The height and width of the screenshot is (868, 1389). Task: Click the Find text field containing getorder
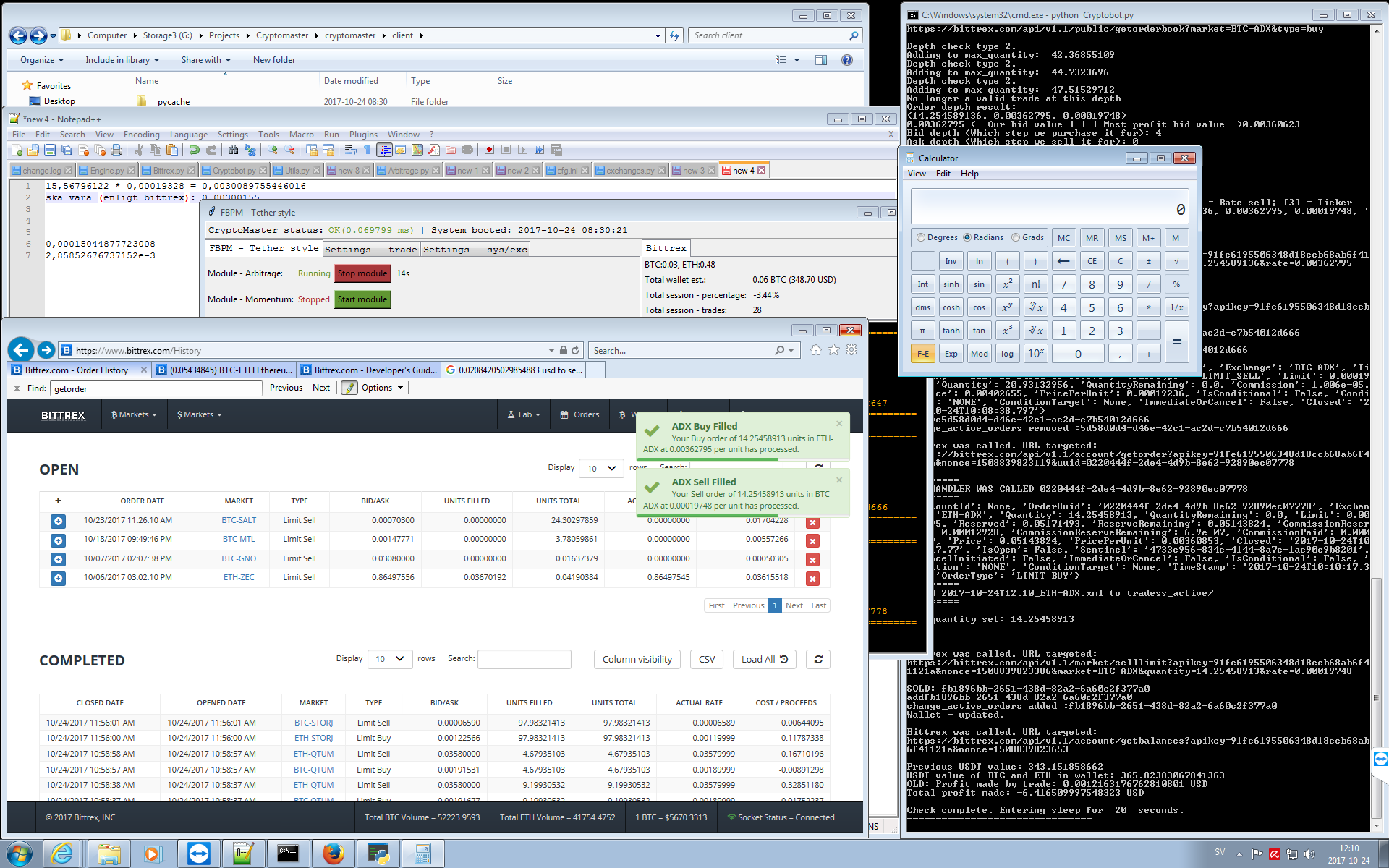pos(156,388)
